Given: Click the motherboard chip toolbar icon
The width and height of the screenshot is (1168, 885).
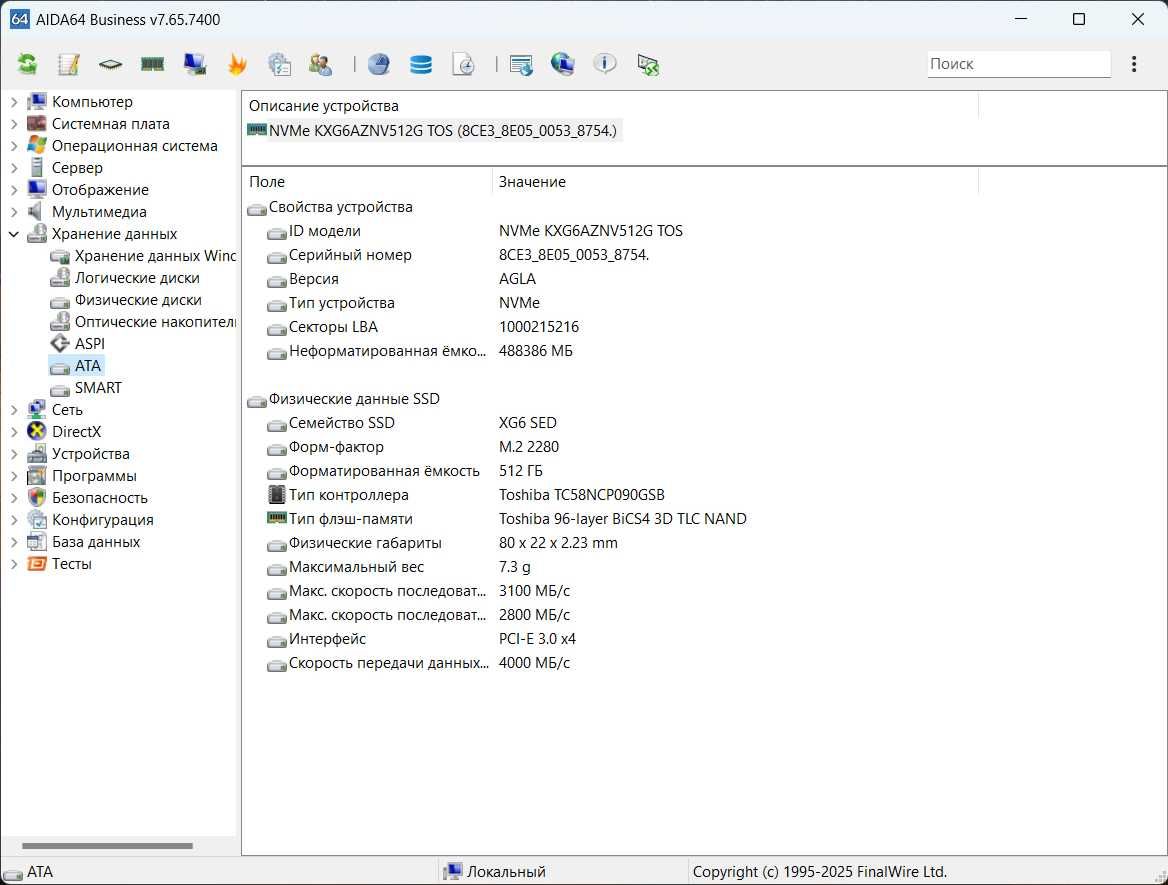Looking at the screenshot, I should 110,65.
